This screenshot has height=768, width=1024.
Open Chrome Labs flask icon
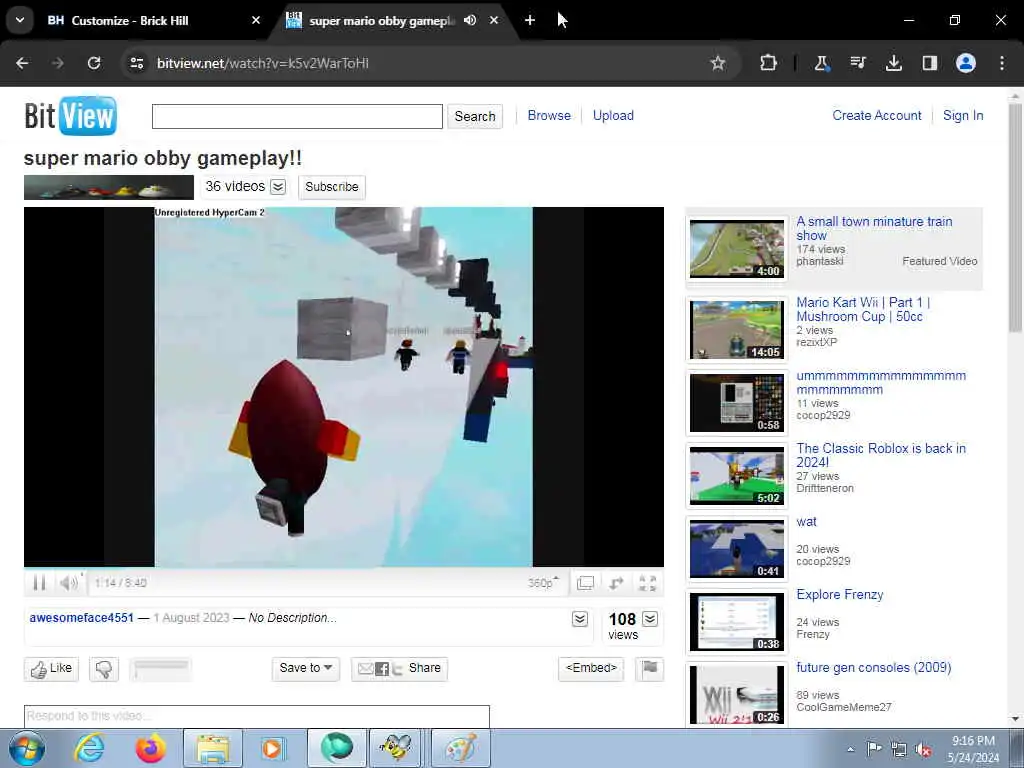[822, 63]
